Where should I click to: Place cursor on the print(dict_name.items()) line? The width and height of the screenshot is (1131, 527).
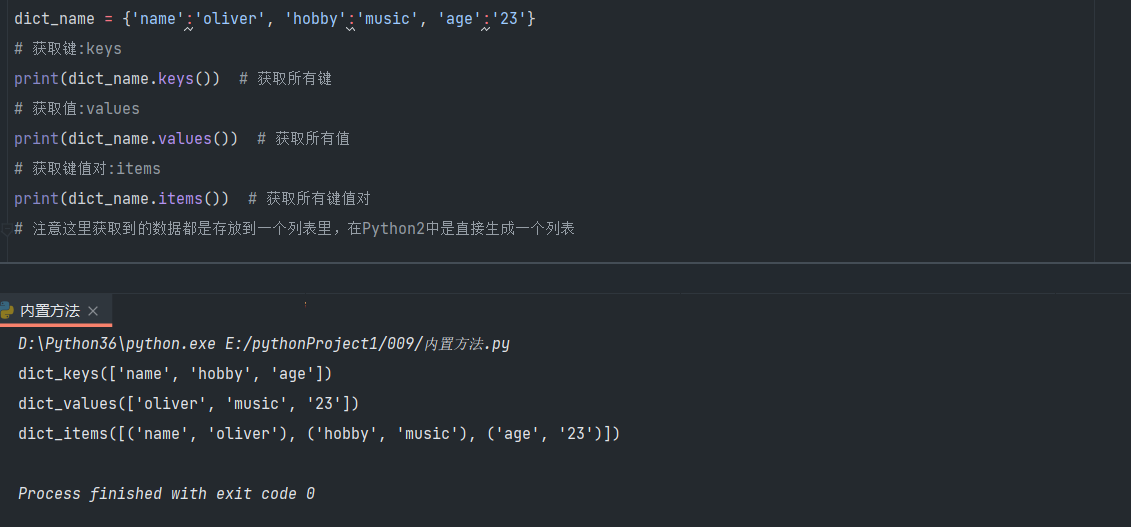click(121, 199)
